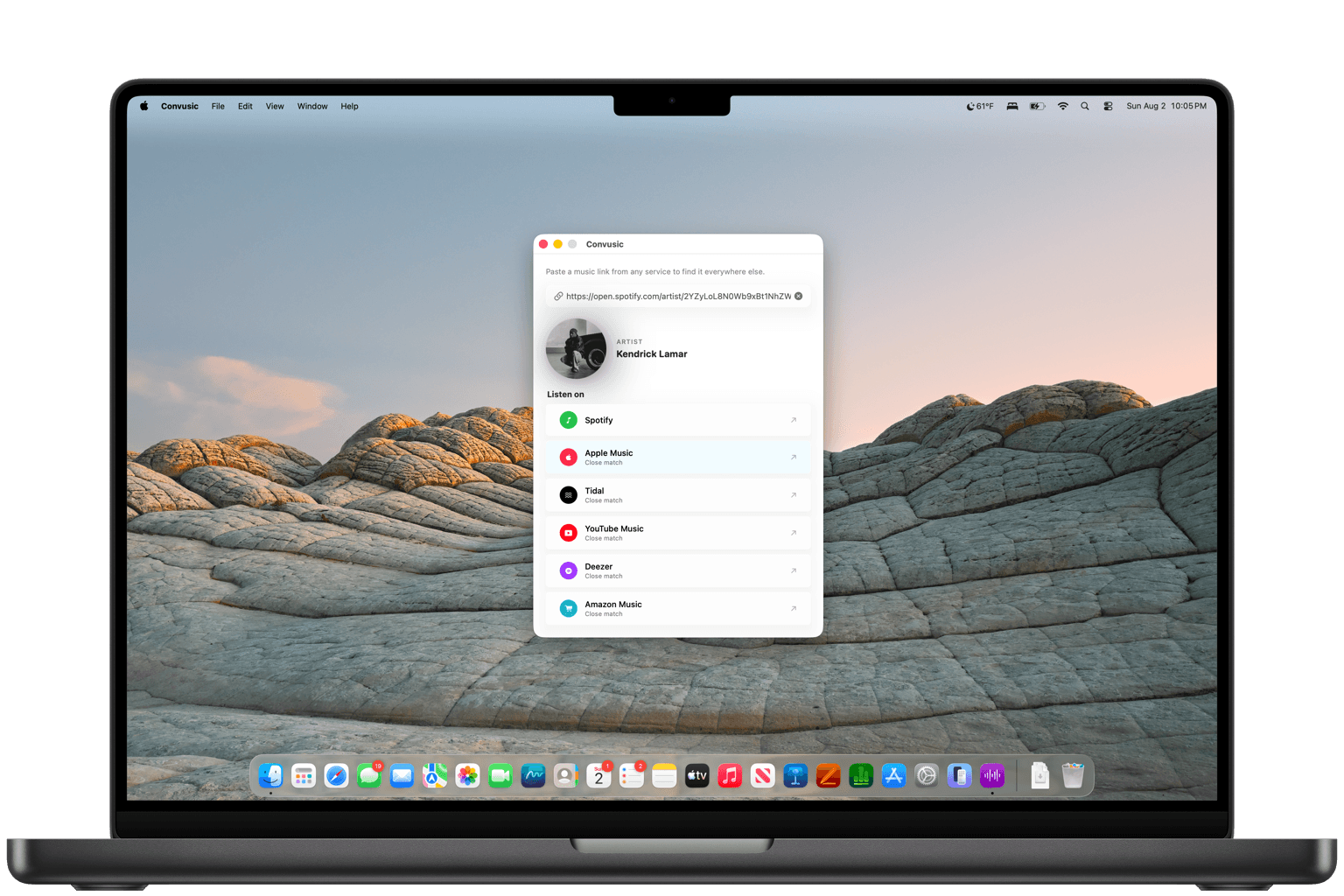Click the "Listen on" heading

[x=565, y=395]
